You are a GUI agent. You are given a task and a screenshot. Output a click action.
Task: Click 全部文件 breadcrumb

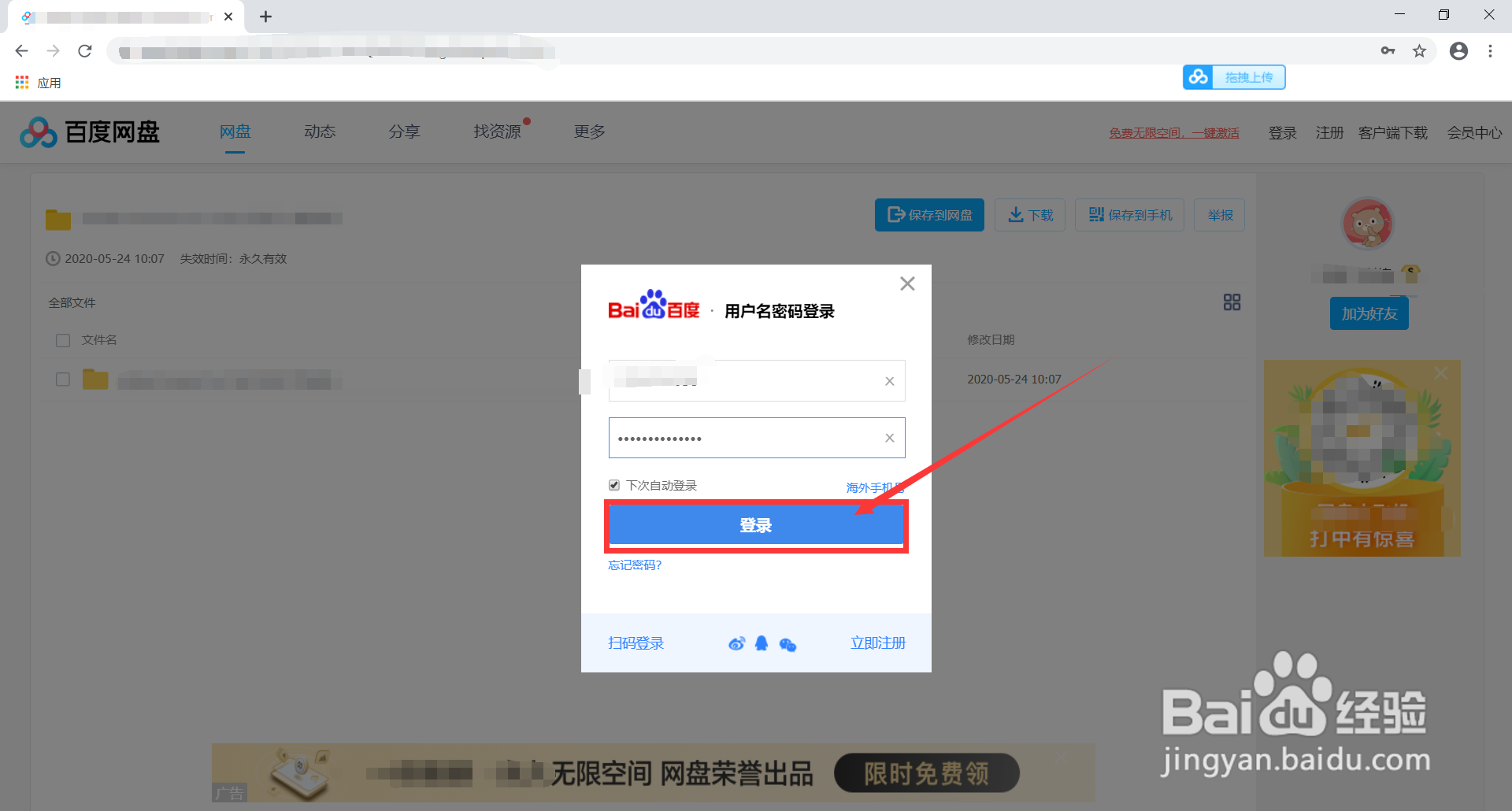72,303
